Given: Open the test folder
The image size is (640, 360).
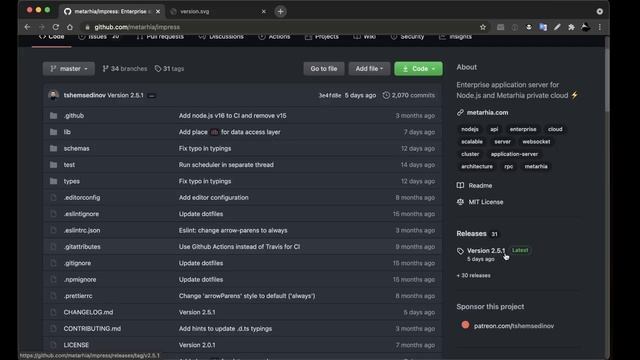Looking at the screenshot, I should click(x=69, y=164).
